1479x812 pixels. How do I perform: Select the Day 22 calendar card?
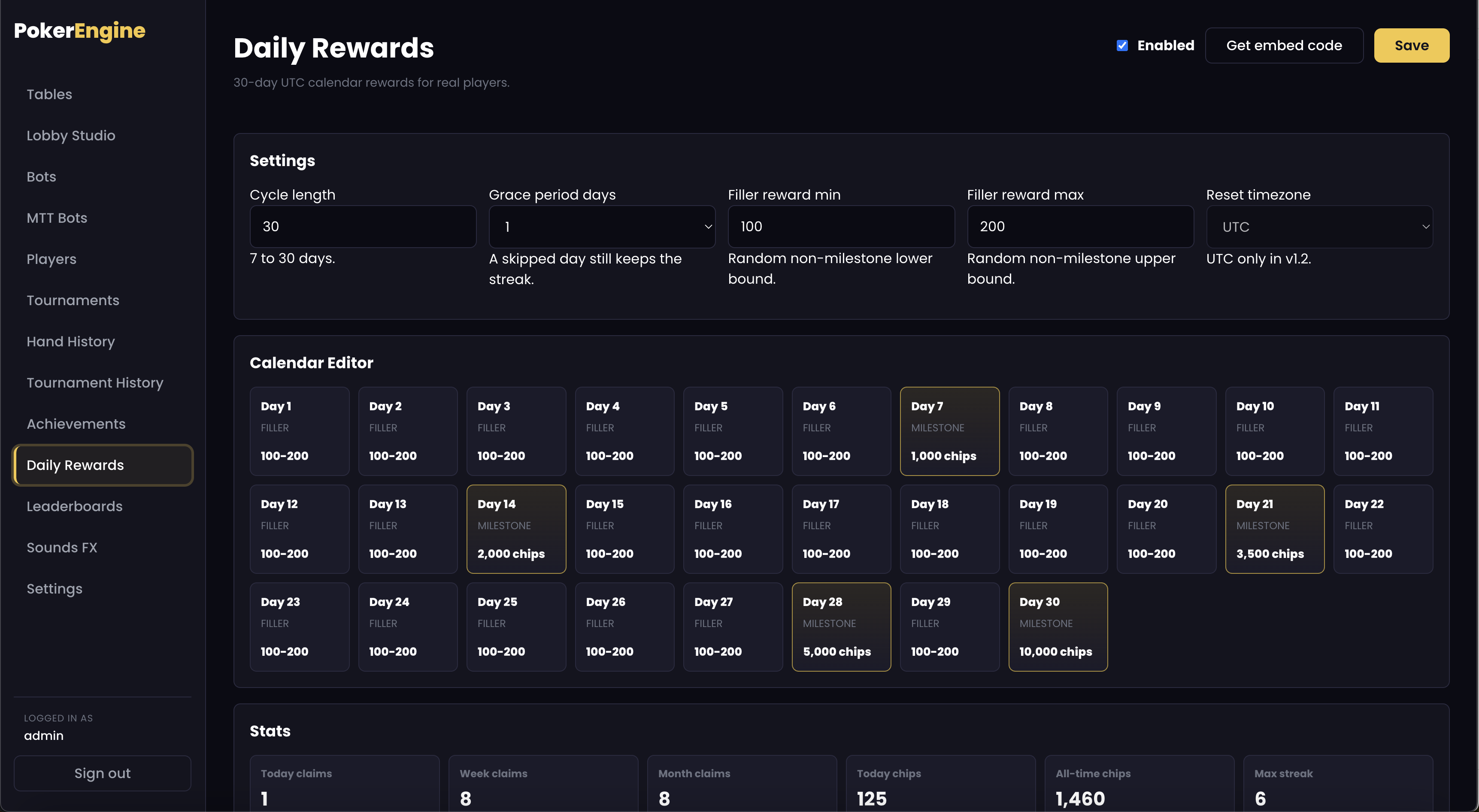coord(1383,529)
